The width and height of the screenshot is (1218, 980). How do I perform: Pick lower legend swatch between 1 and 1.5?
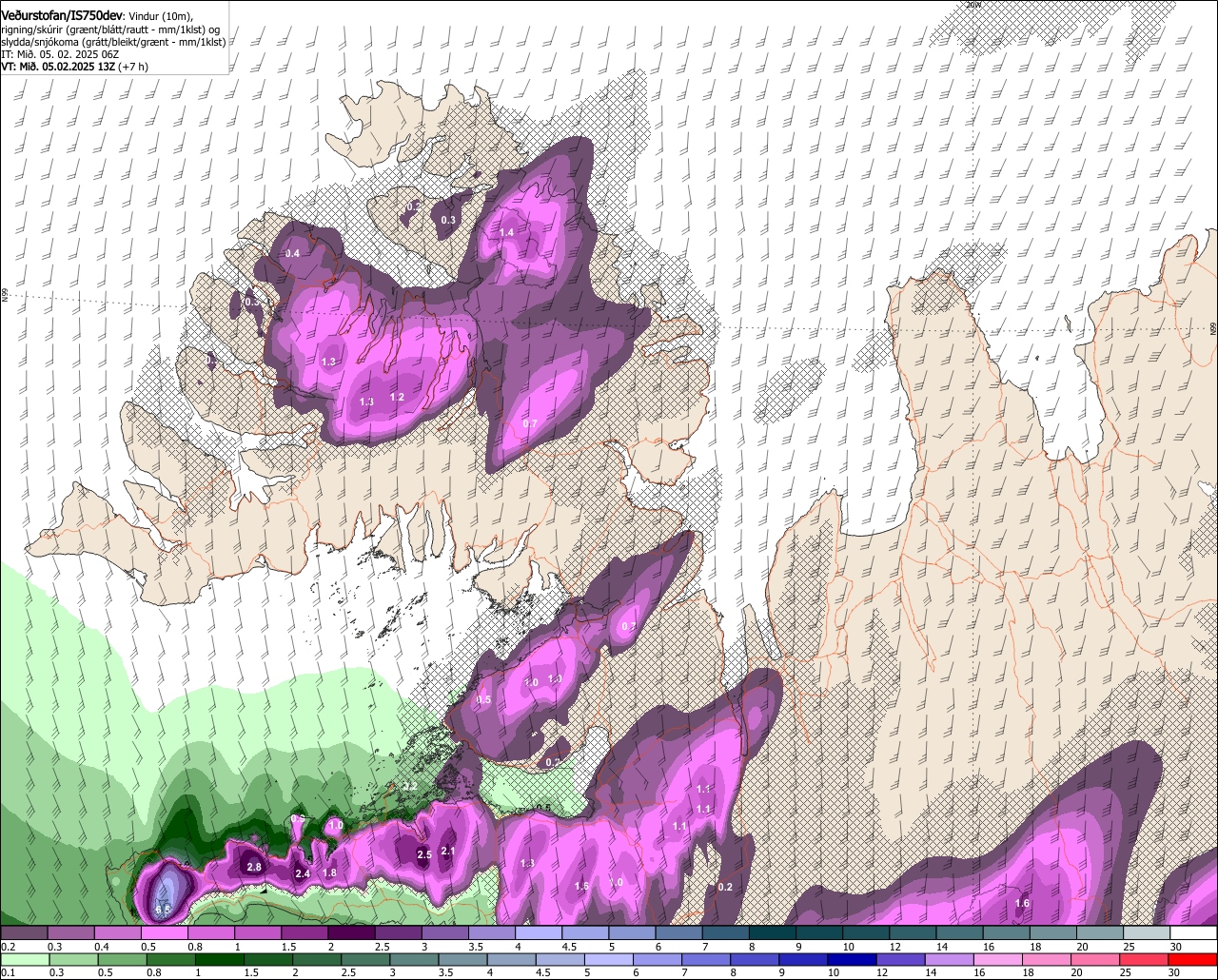click(x=219, y=959)
